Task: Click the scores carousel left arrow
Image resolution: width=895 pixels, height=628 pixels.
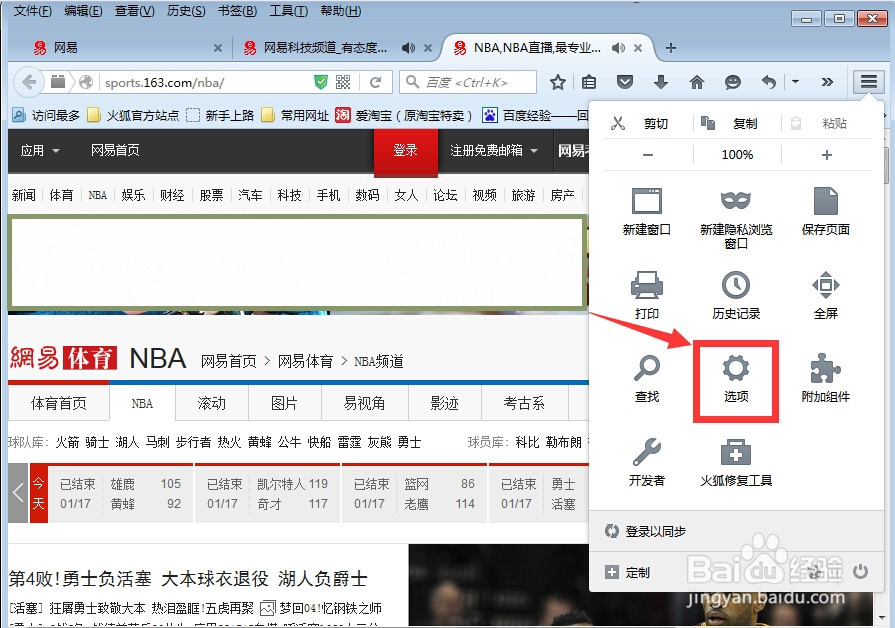Action: click(x=18, y=493)
